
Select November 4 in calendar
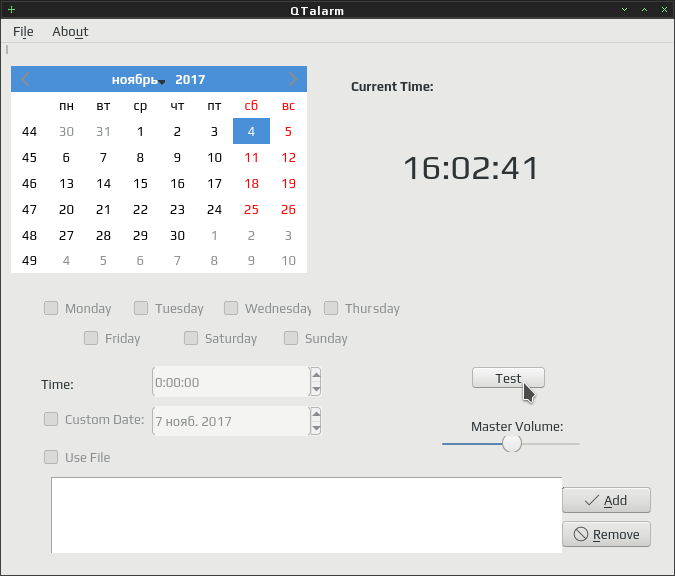pos(251,131)
